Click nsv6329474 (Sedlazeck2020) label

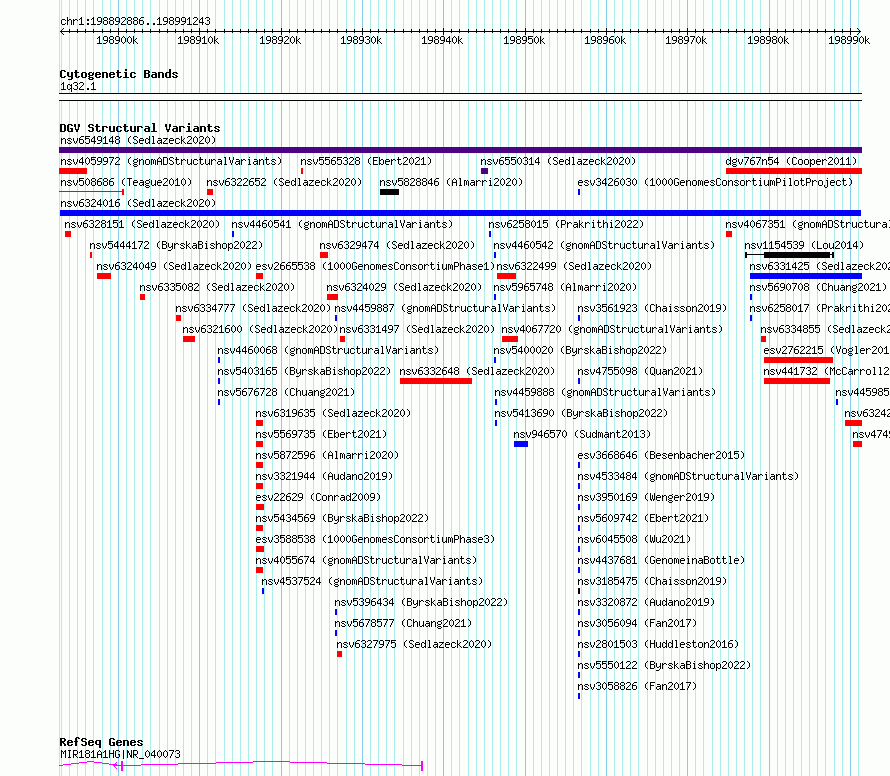tap(397, 245)
